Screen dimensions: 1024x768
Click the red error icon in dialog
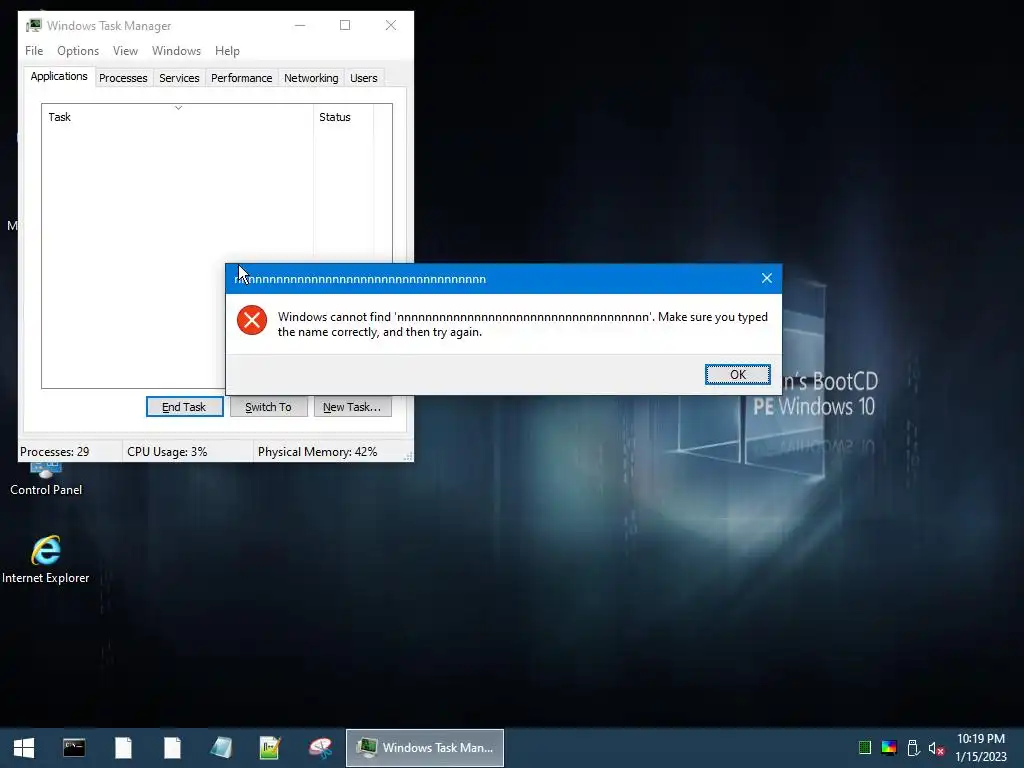click(251, 320)
